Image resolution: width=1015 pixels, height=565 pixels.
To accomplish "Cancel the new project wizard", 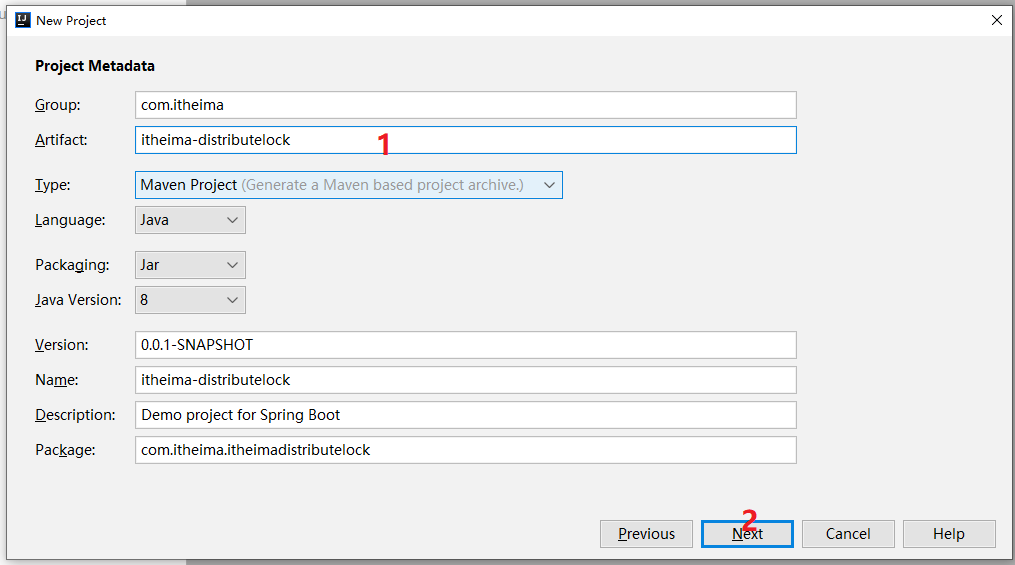I will click(x=848, y=534).
